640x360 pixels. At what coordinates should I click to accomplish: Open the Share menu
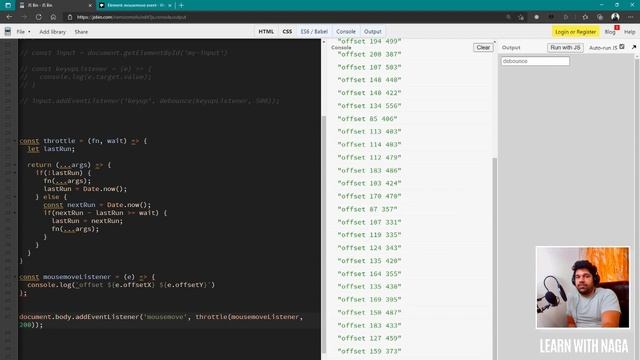[81, 31]
